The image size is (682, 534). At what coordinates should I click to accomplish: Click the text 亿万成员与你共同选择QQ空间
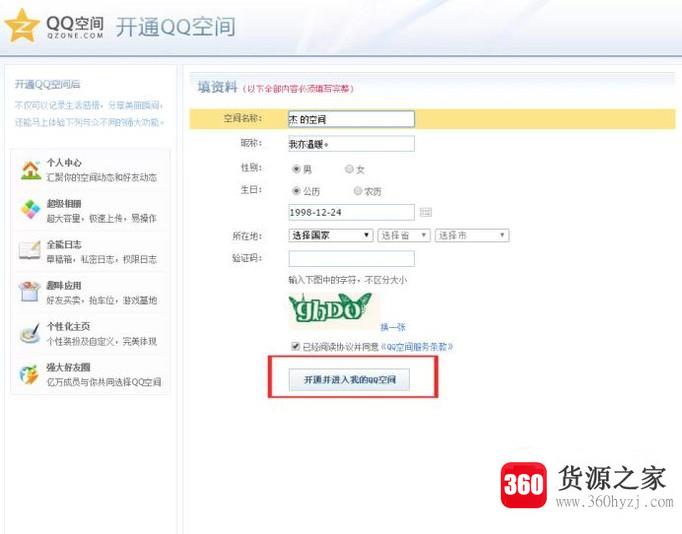[104, 382]
